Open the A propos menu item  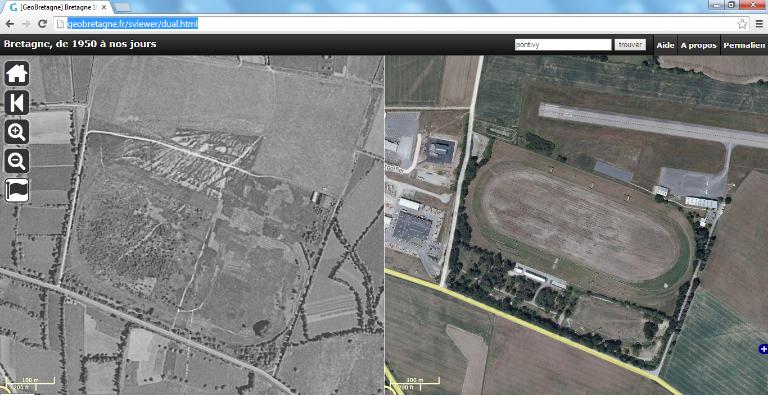[698, 45]
